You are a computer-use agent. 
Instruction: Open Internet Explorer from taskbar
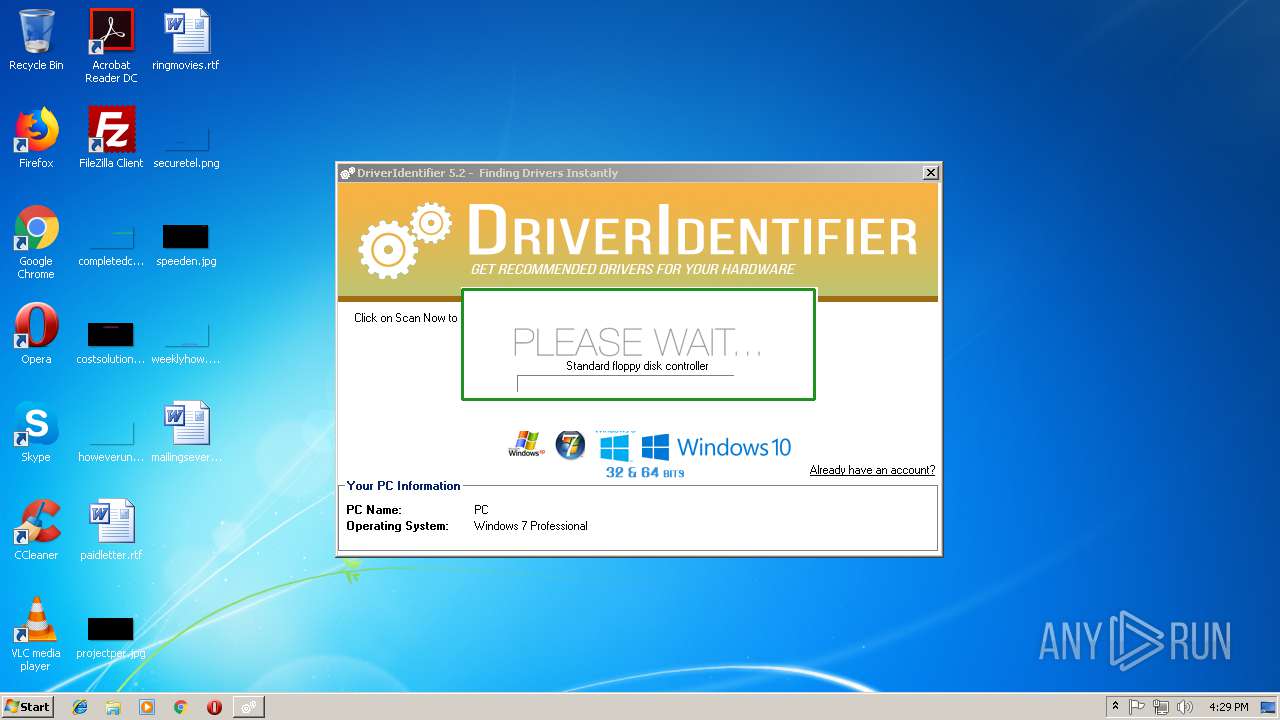[80, 707]
